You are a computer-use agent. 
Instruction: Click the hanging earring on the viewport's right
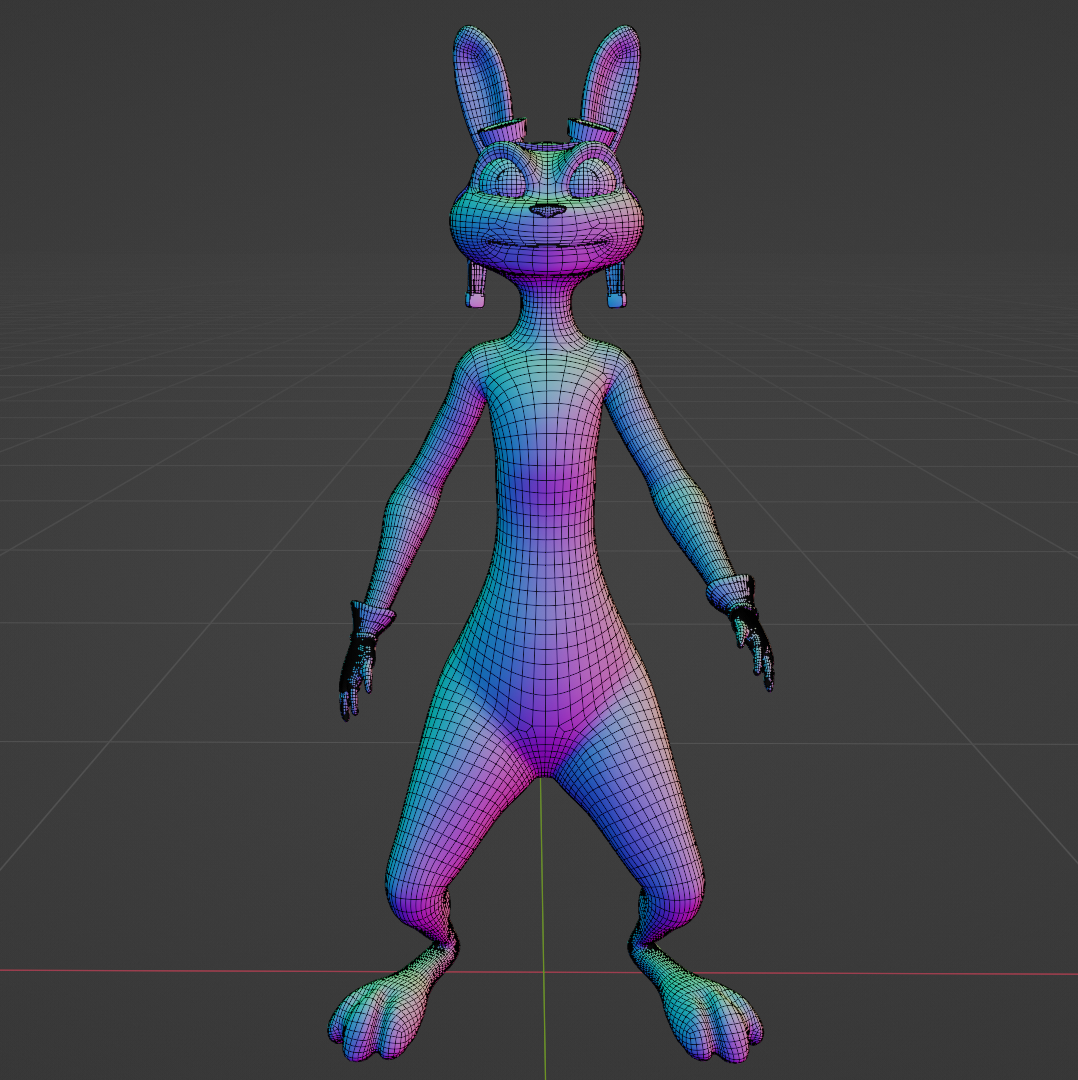pos(616,282)
